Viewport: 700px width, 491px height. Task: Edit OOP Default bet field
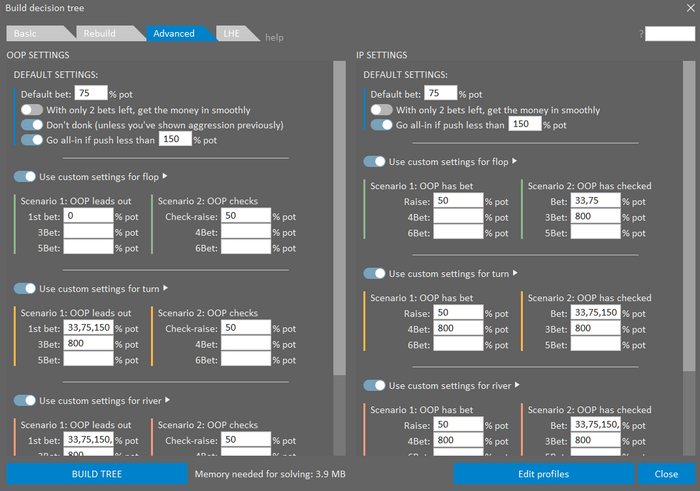tap(91, 93)
